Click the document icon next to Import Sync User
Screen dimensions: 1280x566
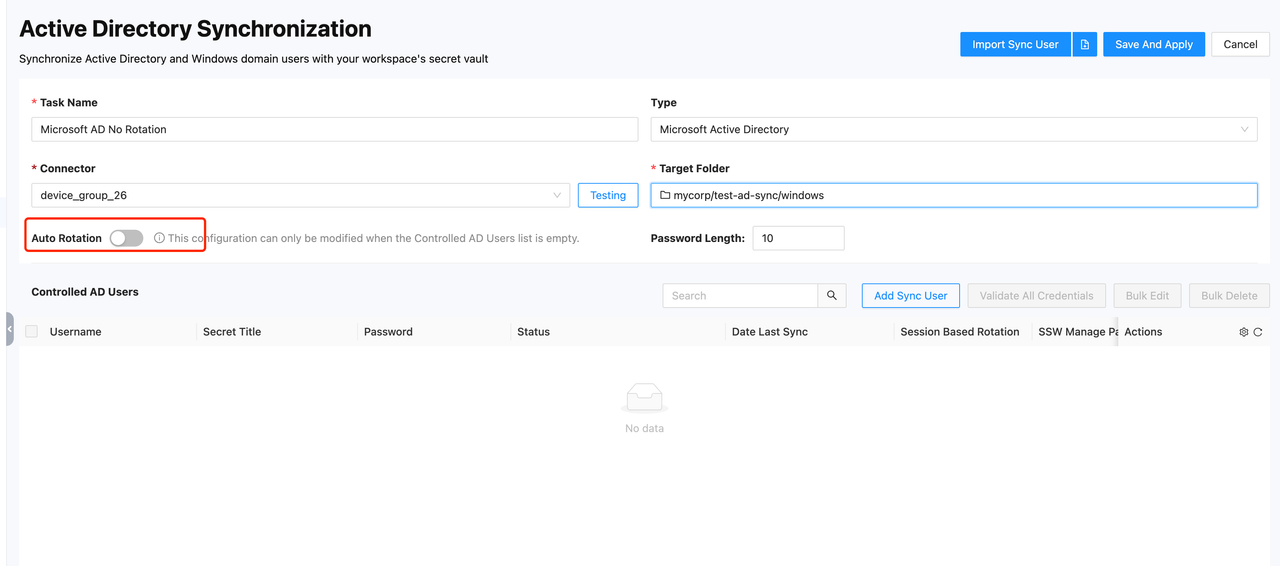click(1085, 44)
